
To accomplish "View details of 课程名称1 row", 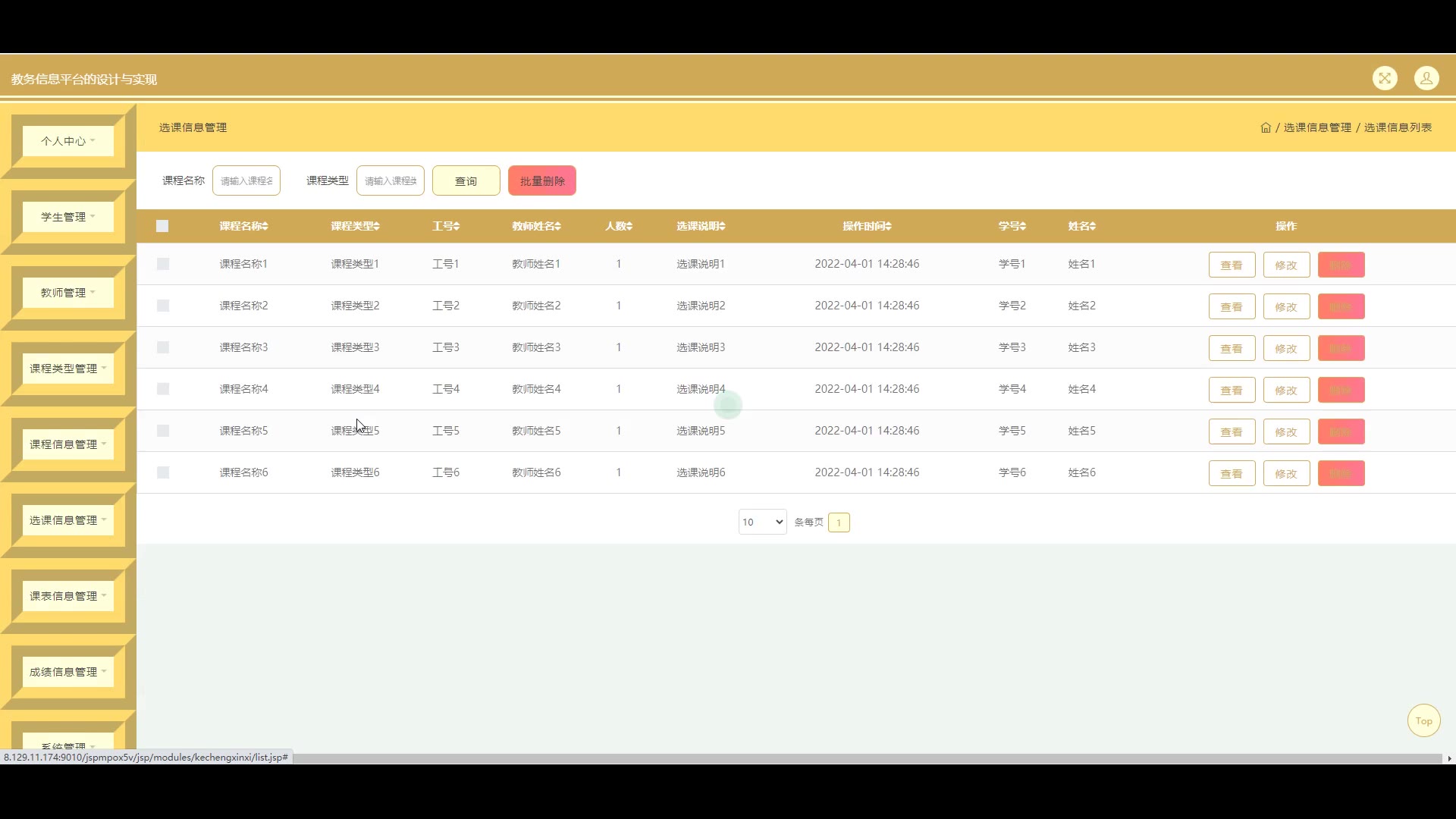I will pyautogui.click(x=1232, y=265).
